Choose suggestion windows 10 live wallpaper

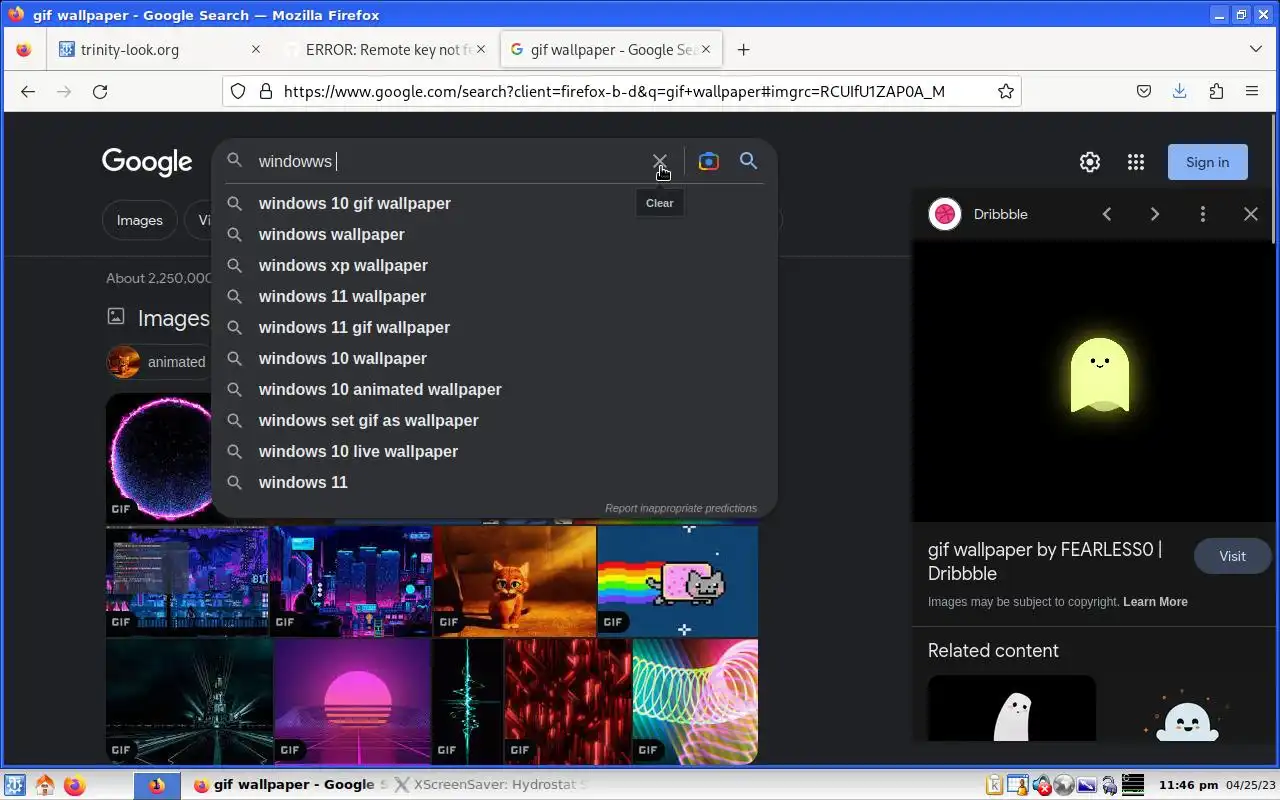pos(494,451)
